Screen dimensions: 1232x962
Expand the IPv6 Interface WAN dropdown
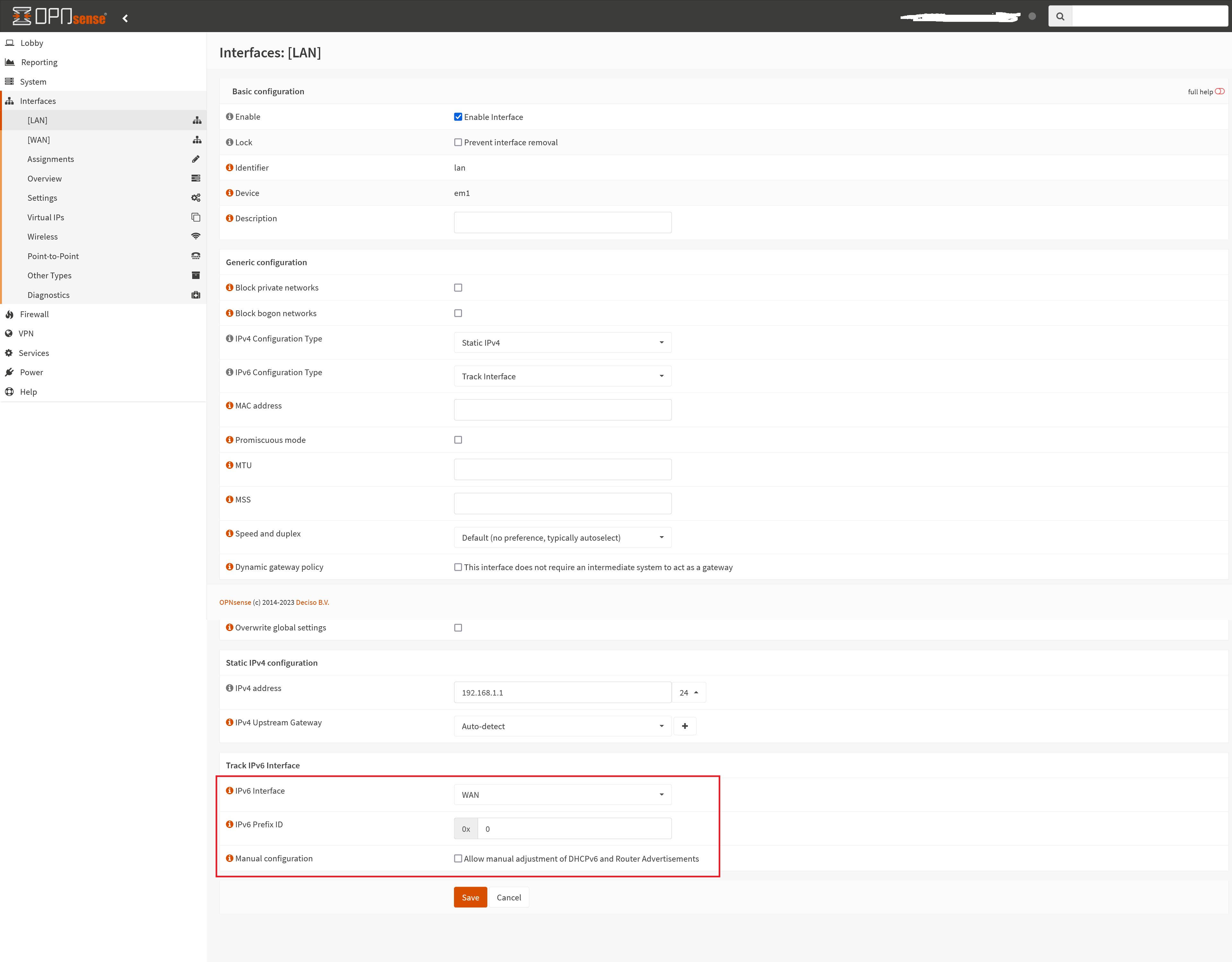point(562,795)
